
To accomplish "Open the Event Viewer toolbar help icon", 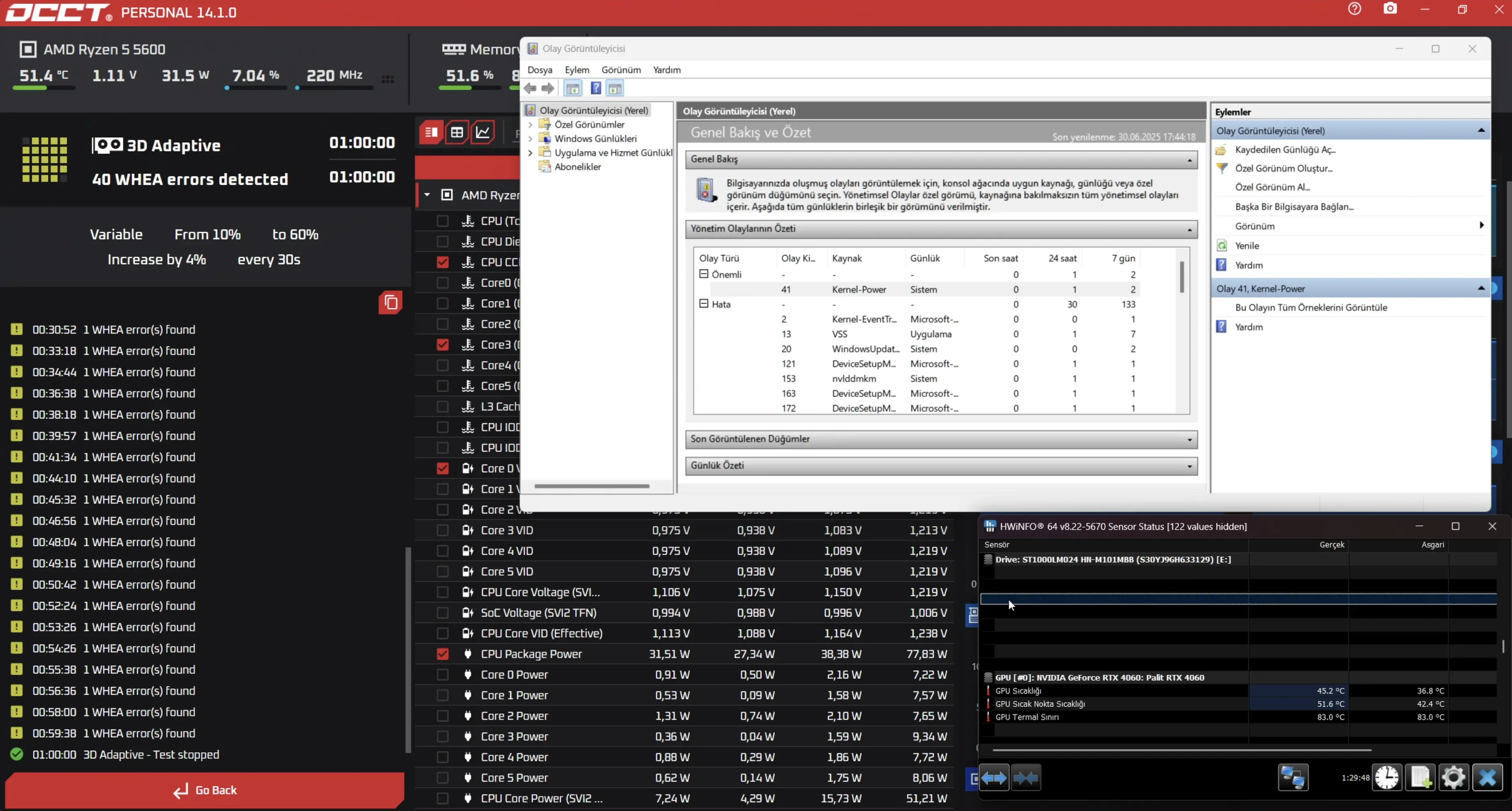I will click(596, 89).
